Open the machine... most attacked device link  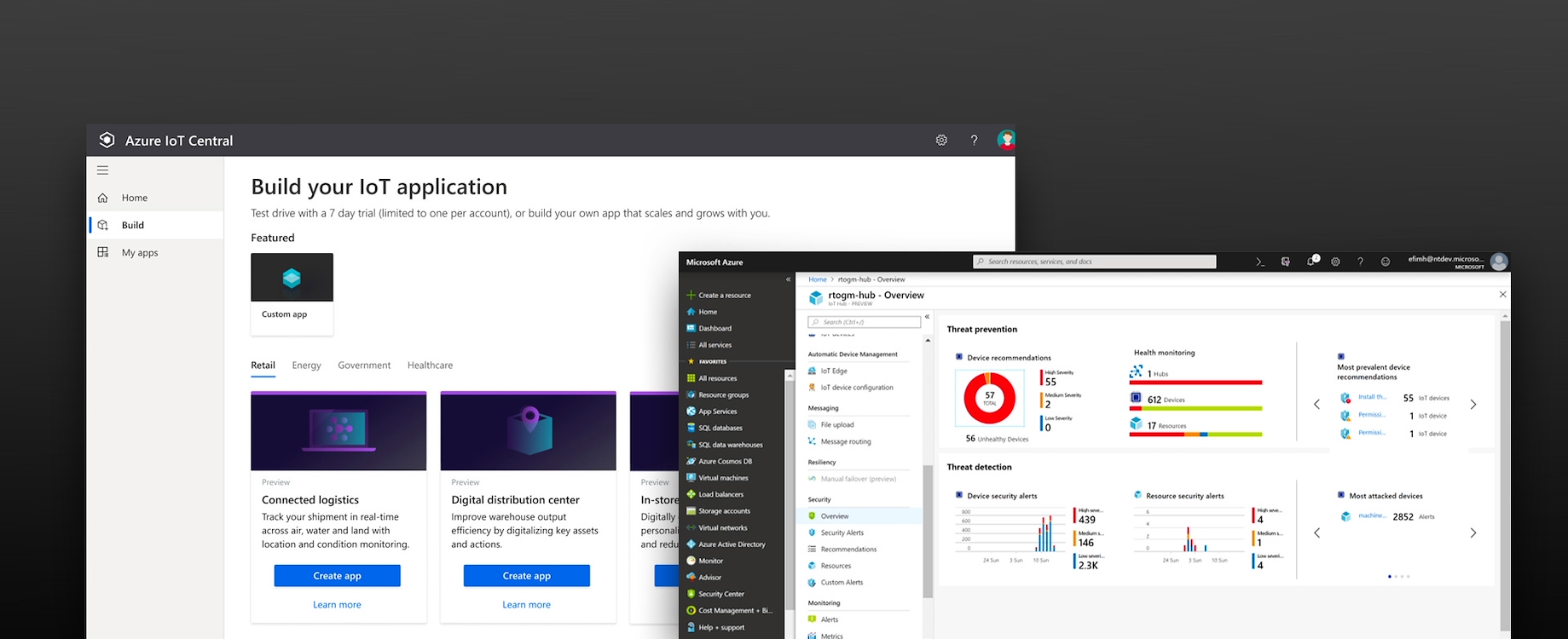click(1372, 516)
